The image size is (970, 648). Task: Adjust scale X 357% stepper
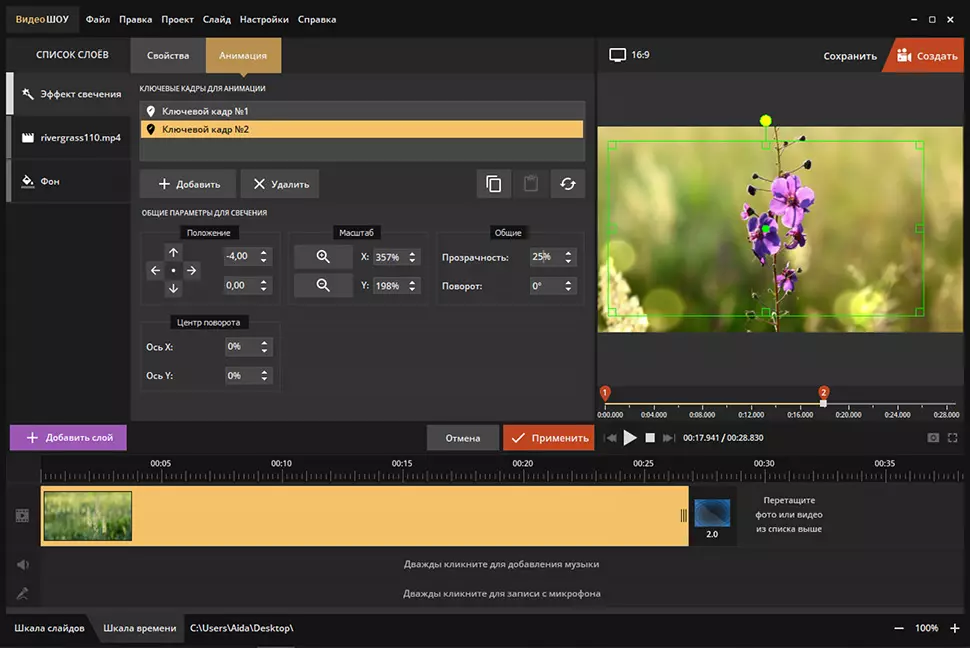click(412, 257)
